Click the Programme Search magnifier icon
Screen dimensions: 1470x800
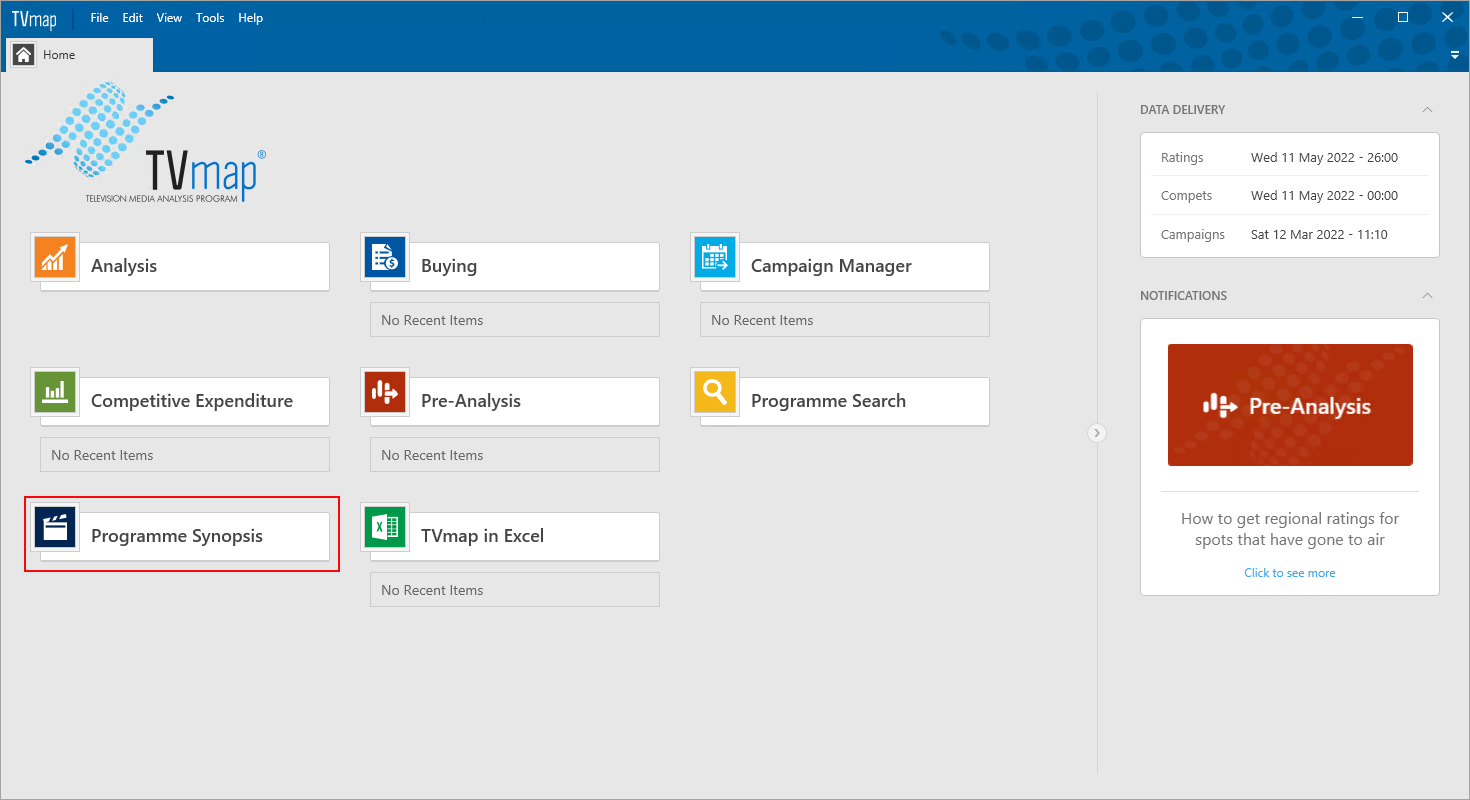[715, 392]
